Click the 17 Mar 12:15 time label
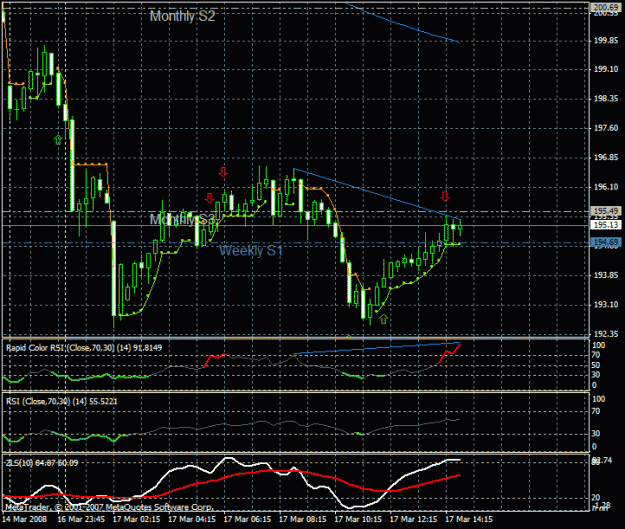This screenshot has width=625, height=529. 413,519
